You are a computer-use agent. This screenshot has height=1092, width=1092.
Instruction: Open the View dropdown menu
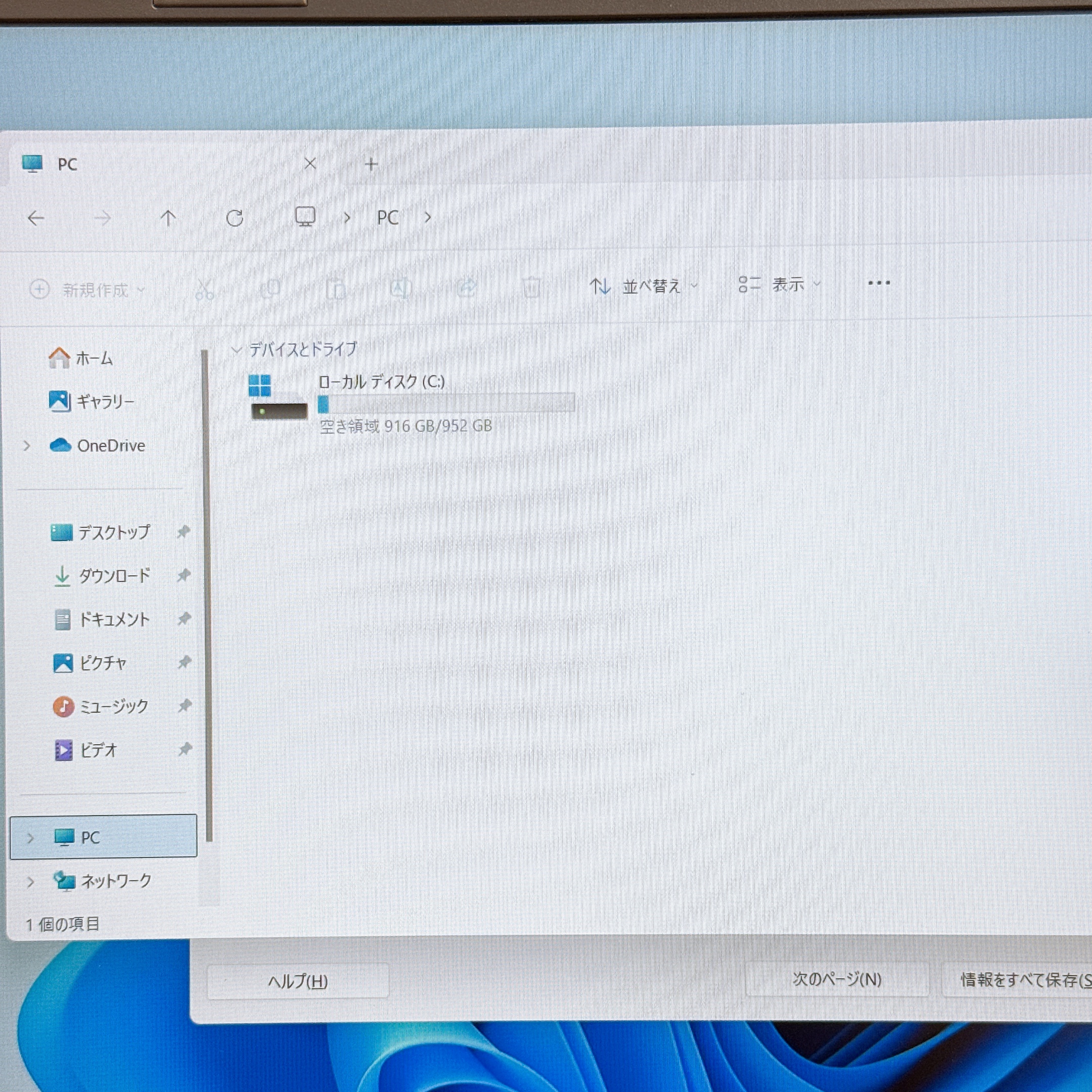(780, 284)
